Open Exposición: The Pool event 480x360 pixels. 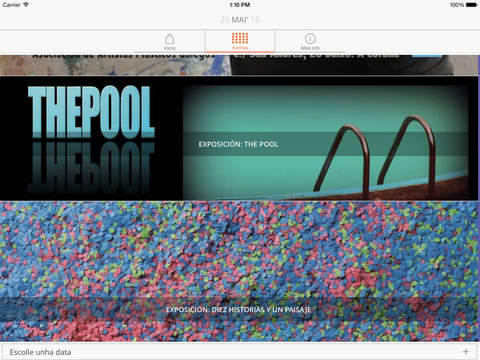coord(238,144)
